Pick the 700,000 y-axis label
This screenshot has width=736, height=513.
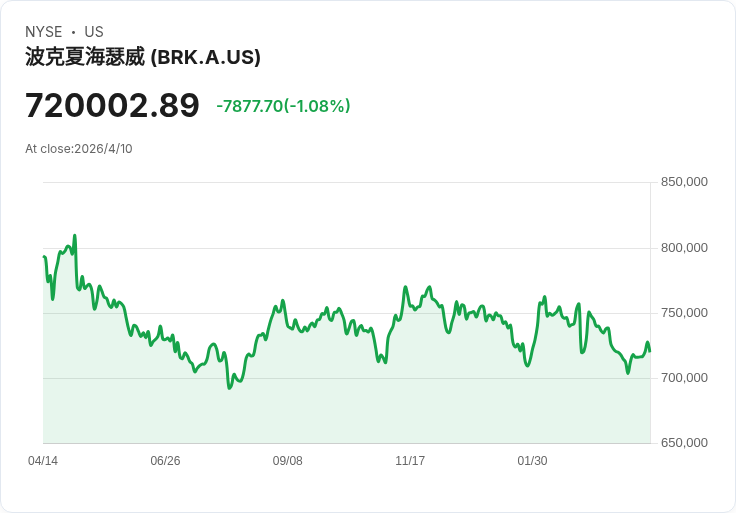pyautogui.click(x=684, y=378)
